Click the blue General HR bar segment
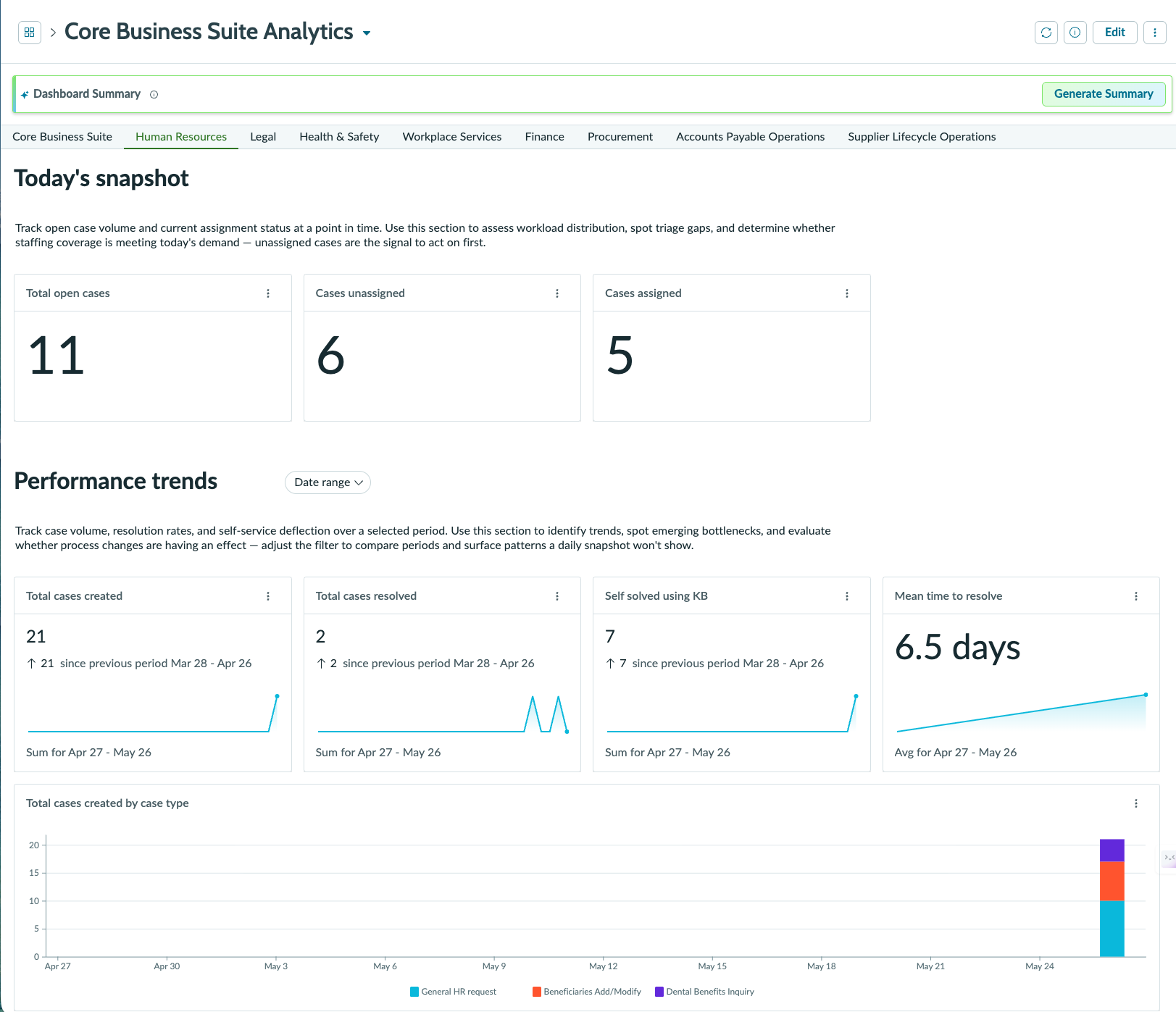1176x1012 pixels. click(x=1112, y=929)
